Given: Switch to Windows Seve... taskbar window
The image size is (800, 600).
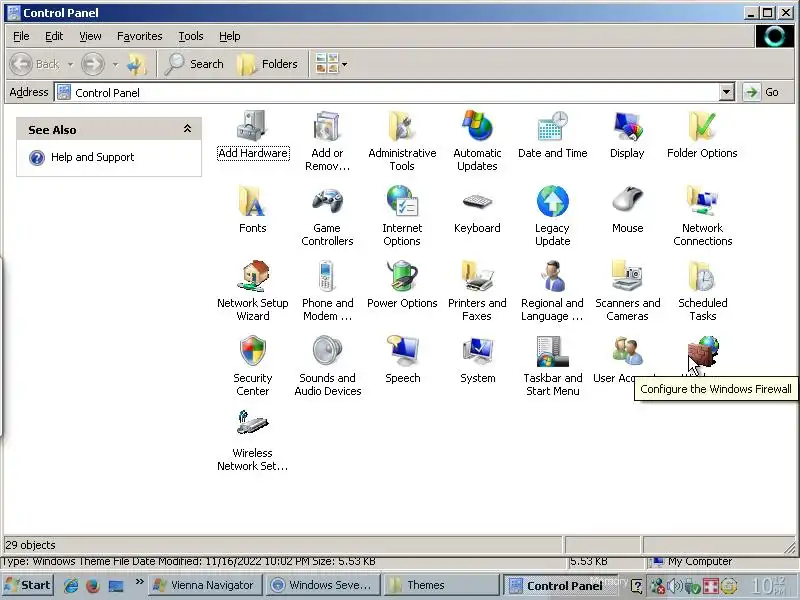Looking at the screenshot, I should click(x=323, y=585).
